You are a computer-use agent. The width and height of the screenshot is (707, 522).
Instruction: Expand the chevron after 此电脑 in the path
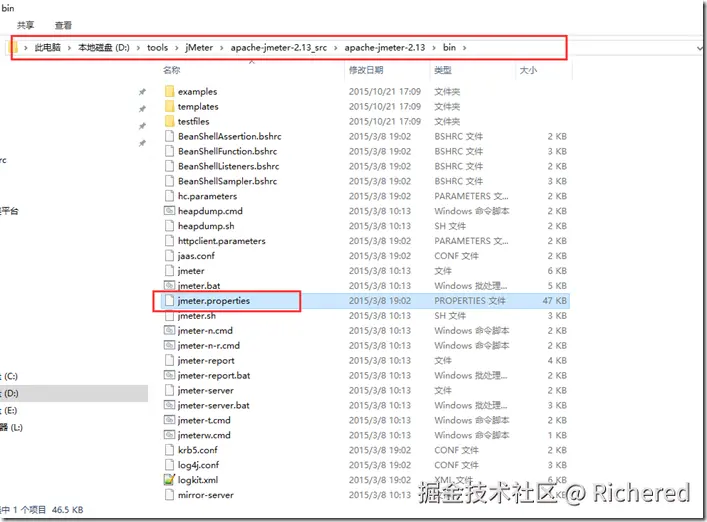coord(69,48)
